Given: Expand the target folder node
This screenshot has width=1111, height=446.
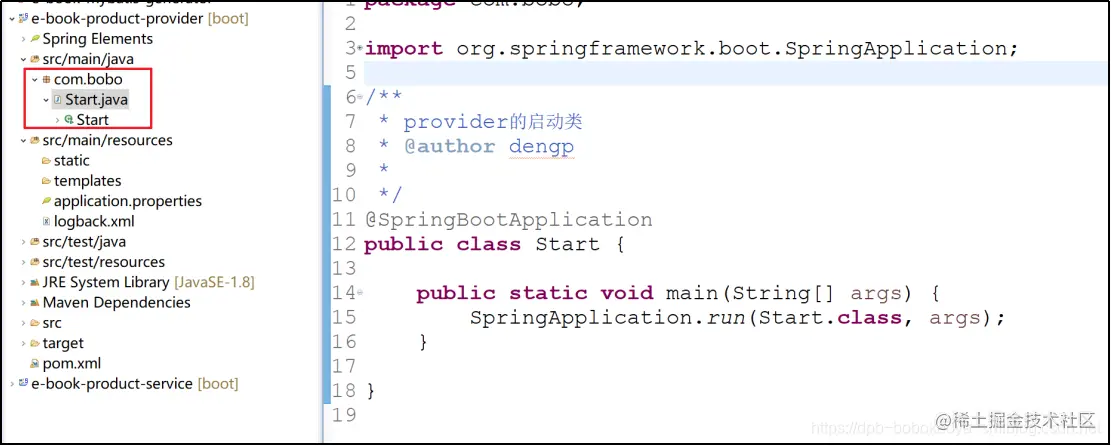Looking at the screenshot, I should (x=24, y=343).
